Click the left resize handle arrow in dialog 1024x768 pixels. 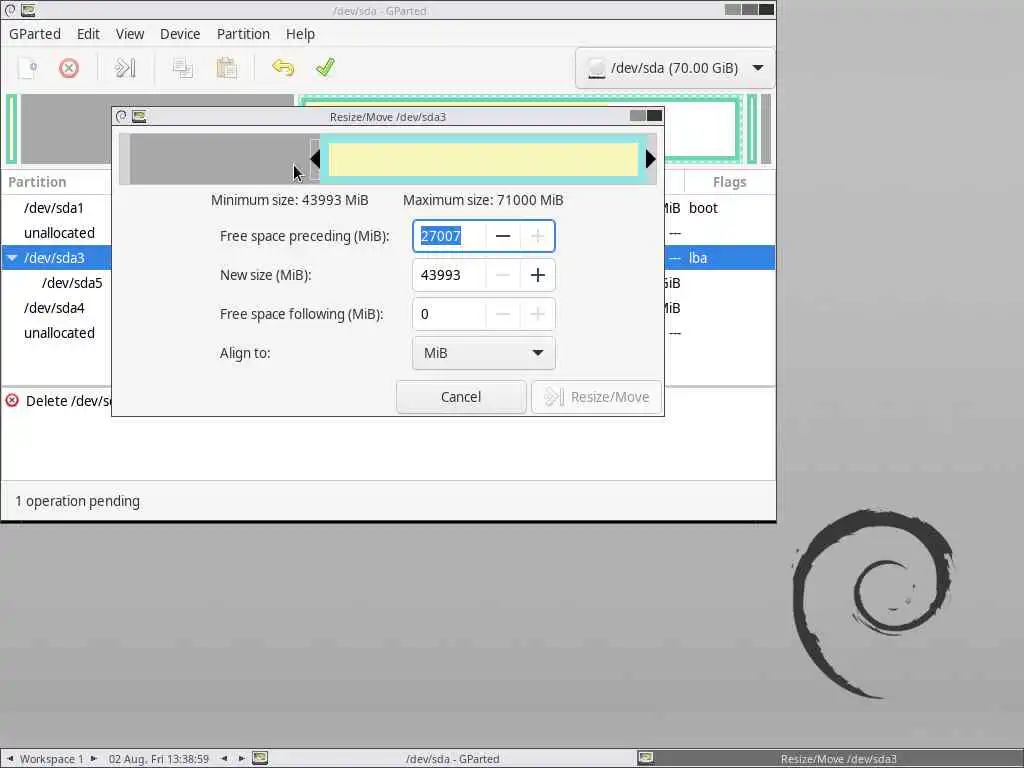coord(315,159)
